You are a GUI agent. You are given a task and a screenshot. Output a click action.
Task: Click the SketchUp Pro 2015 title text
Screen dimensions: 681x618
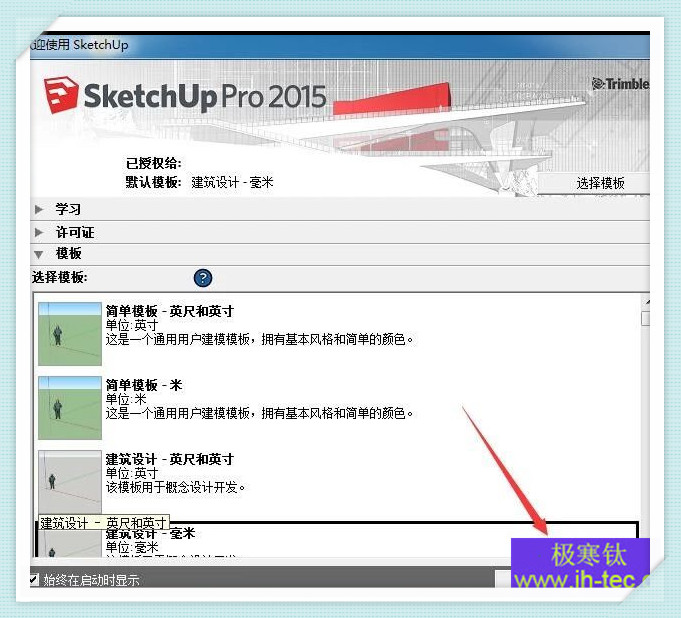click(x=205, y=96)
